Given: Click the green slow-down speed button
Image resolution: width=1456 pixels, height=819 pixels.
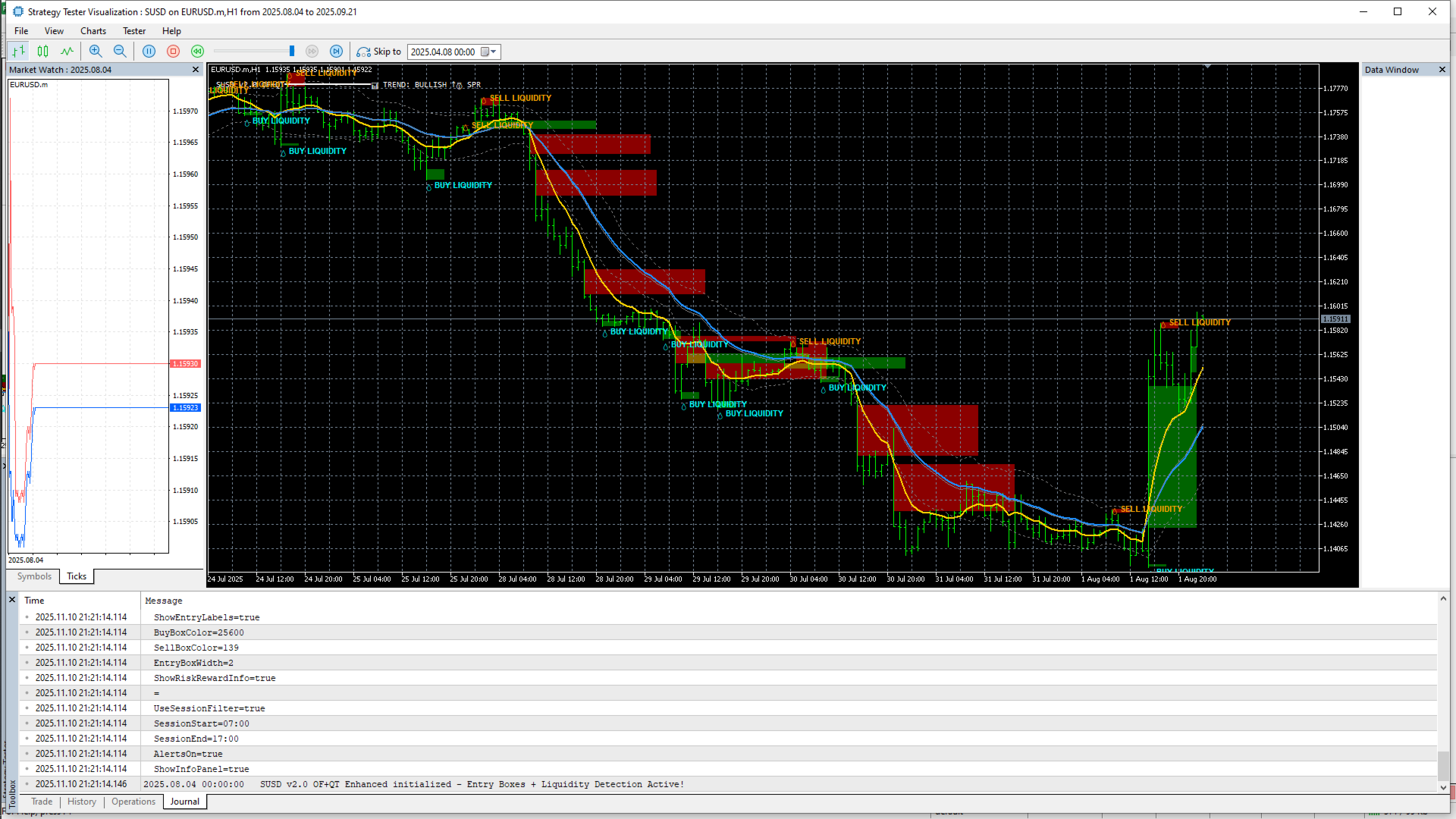Looking at the screenshot, I should coord(198,52).
